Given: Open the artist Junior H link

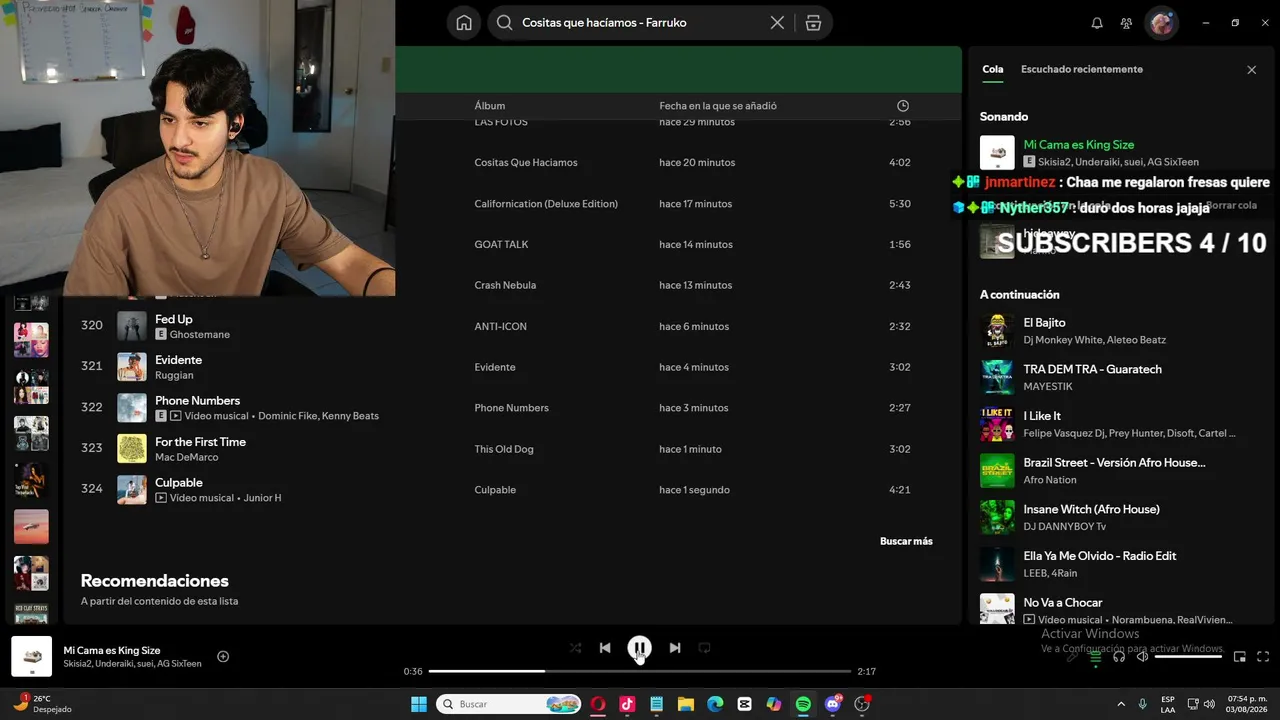Looking at the screenshot, I should pos(262,498).
